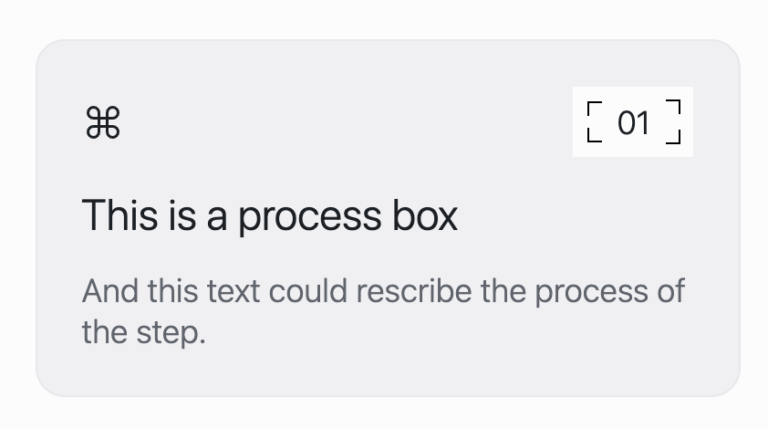Screen dimensions: 768x429
Task: Click "process of" ending the first description line
Action: pos(609,293)
